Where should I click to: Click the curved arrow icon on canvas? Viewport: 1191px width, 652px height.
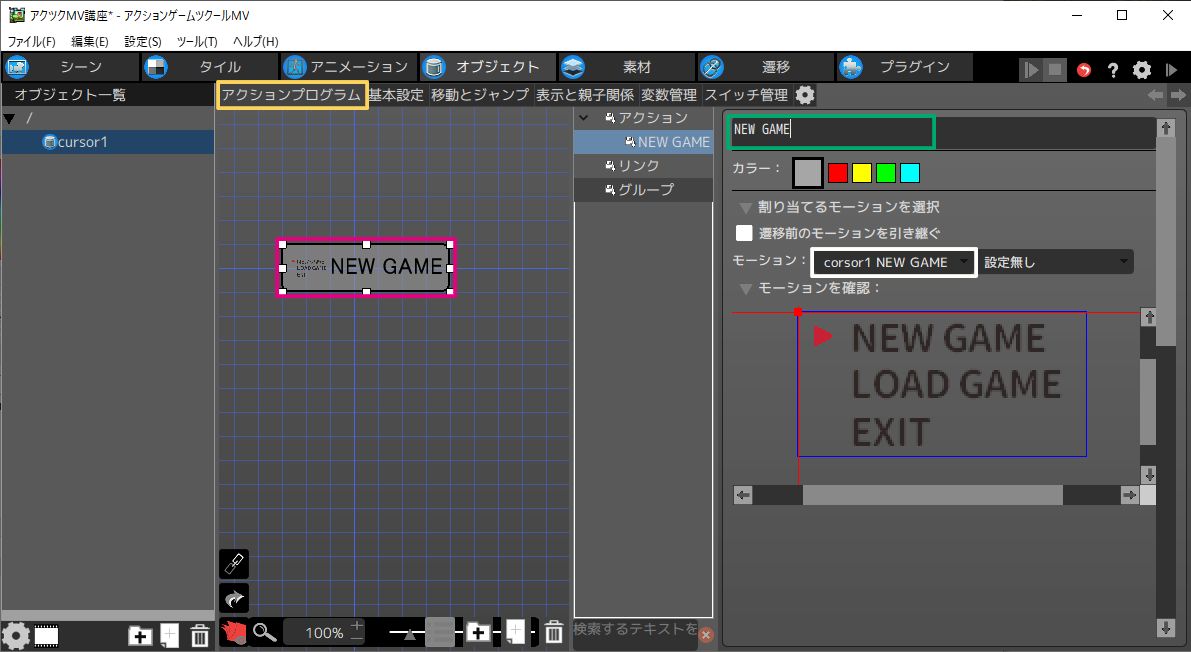coord(233,598)
